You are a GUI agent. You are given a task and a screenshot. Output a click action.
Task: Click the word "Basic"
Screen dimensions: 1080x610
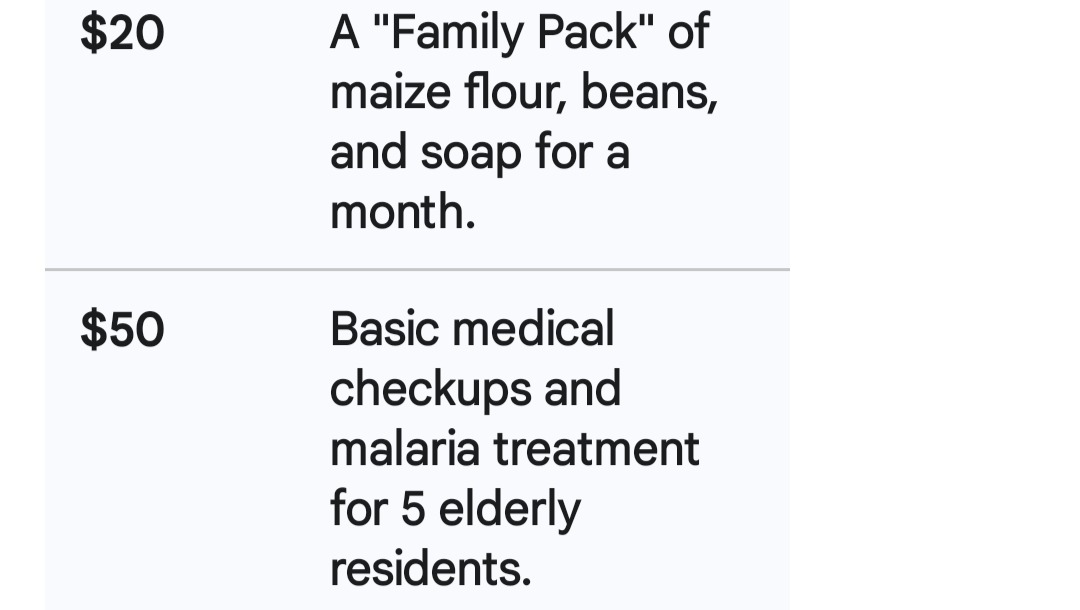point(386,330)
